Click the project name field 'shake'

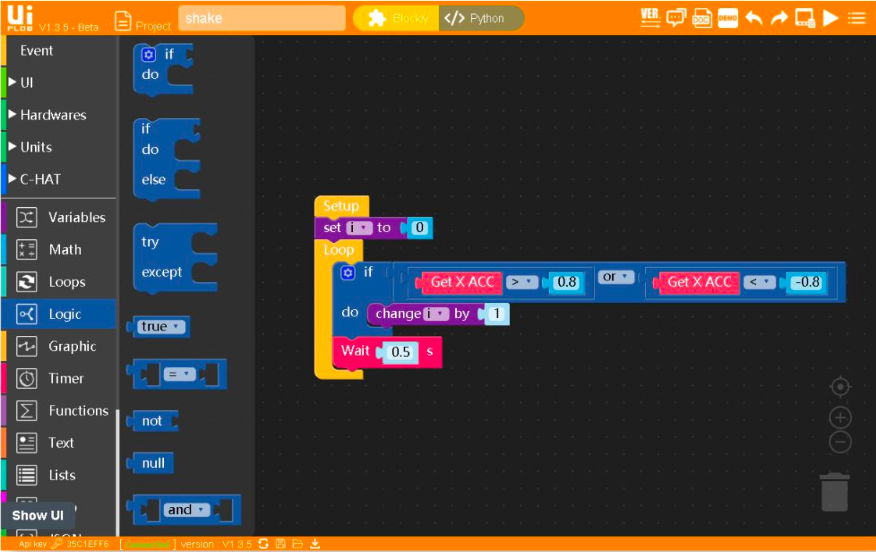point(261,18)
